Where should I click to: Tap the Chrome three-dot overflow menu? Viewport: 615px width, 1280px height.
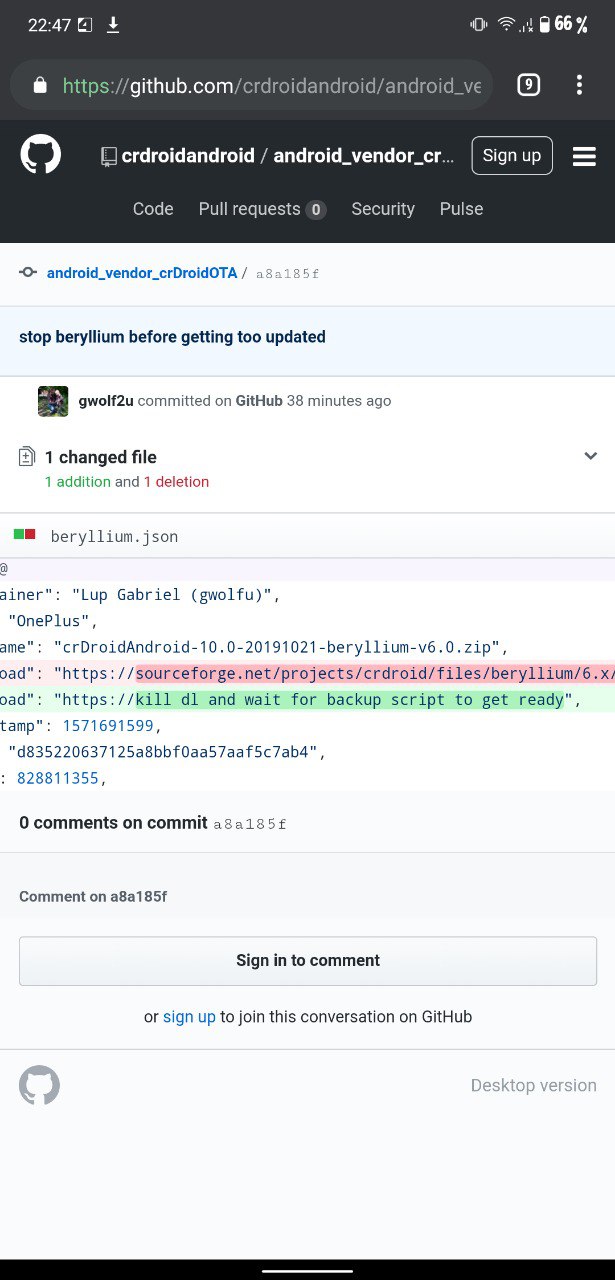pos(579,85)
